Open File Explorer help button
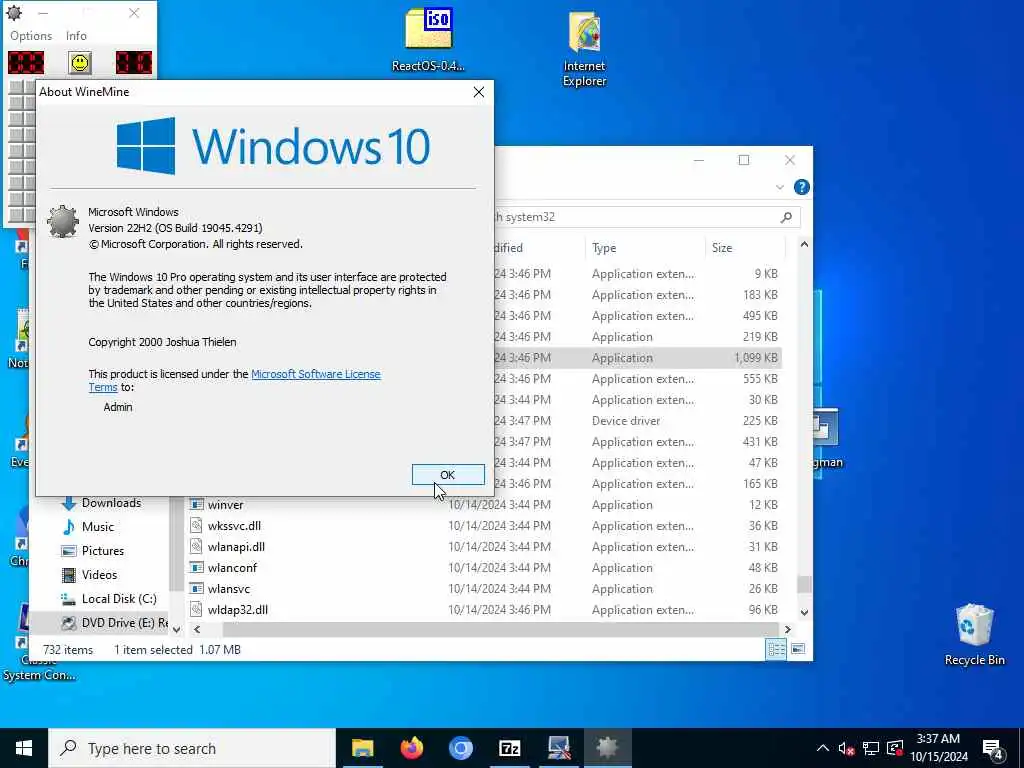 (801, 187)
